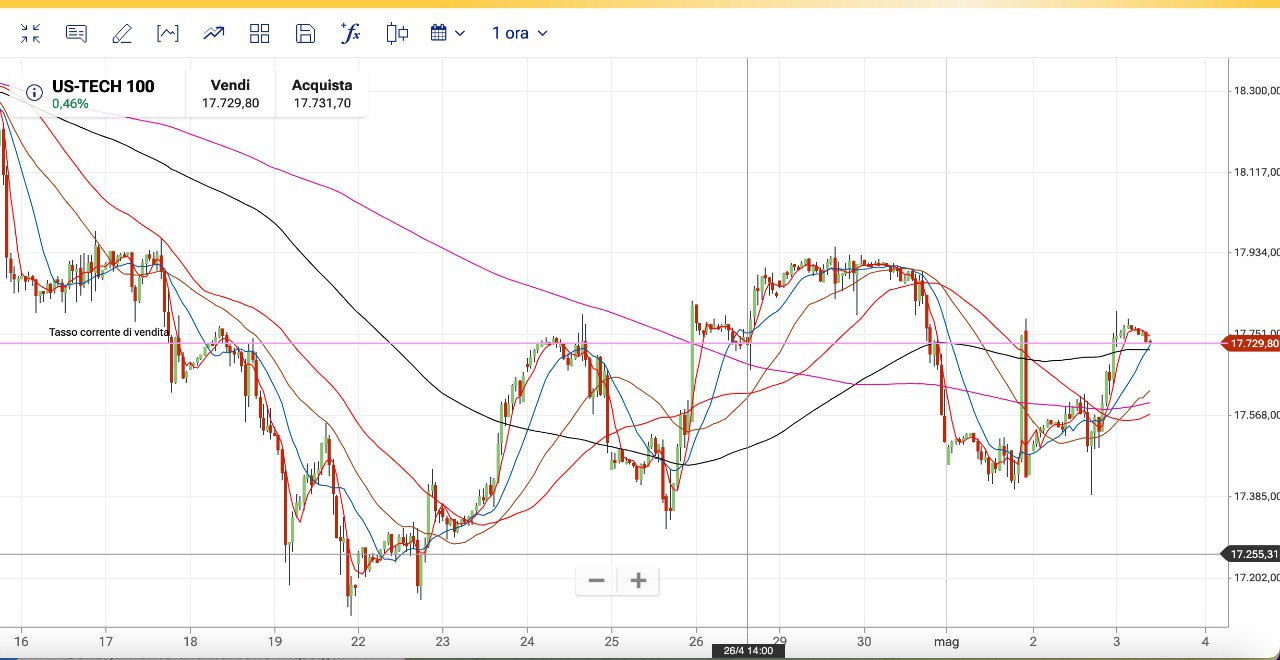The height and width of the screenshot is (660, 1280).
Task: Click the 17.255,31 price axis marker
Action: [x=1253, y=554]
